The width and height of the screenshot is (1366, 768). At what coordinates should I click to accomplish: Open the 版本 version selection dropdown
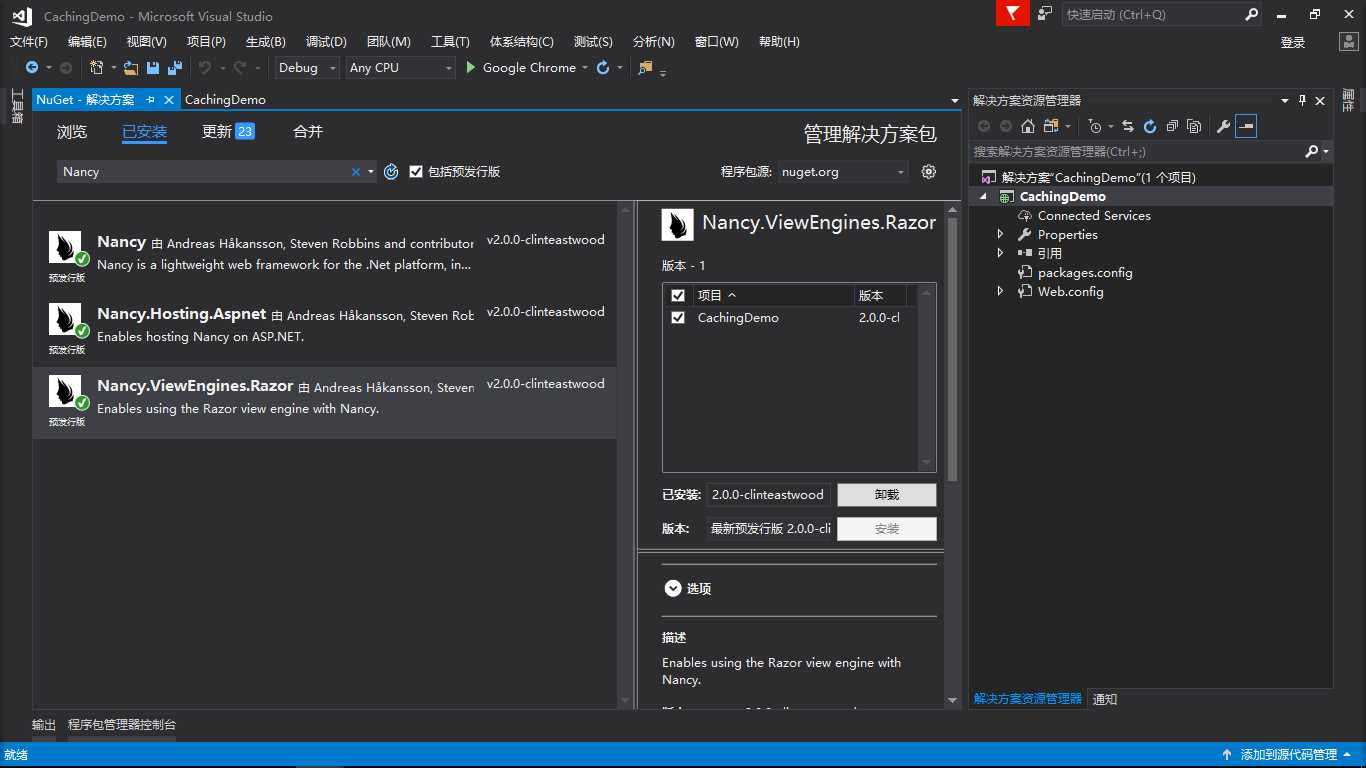coord(769,529)
